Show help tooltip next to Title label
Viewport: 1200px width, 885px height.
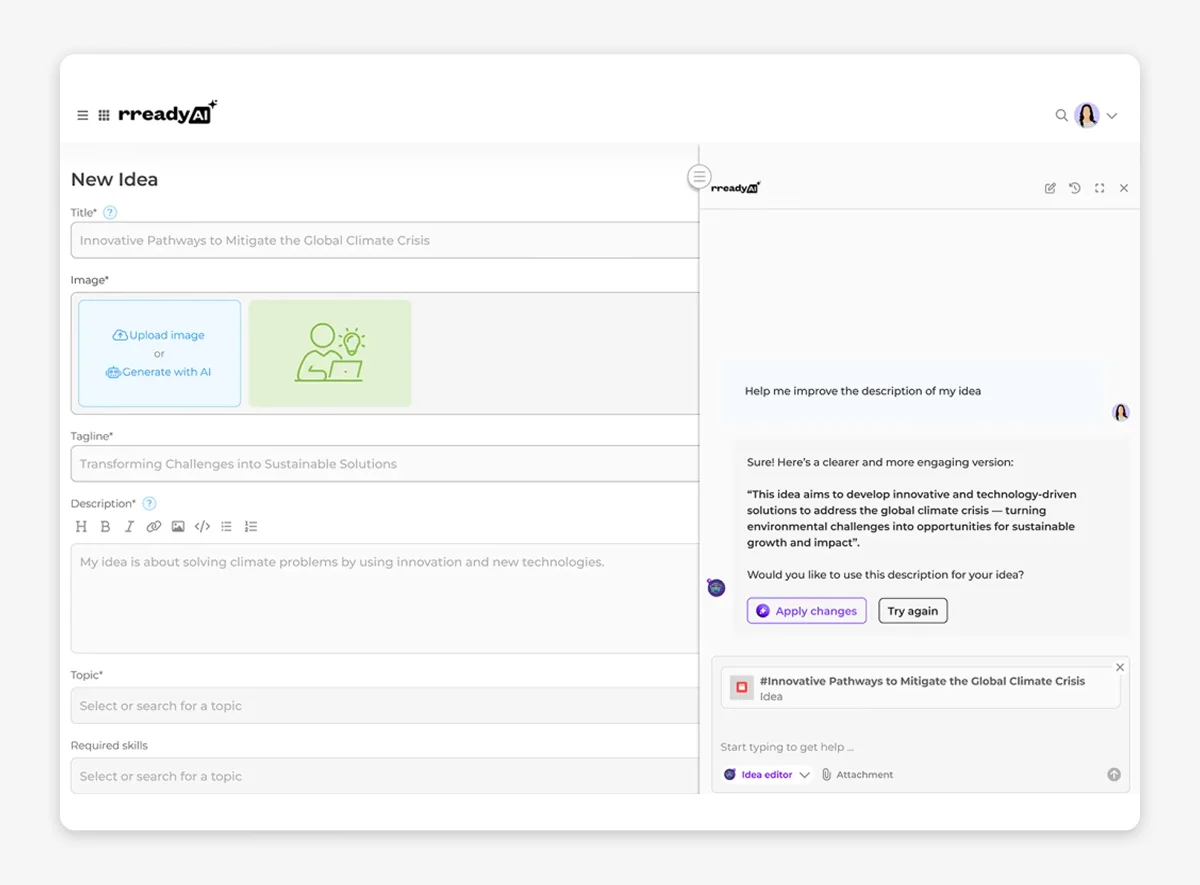[x=110, y=212]
